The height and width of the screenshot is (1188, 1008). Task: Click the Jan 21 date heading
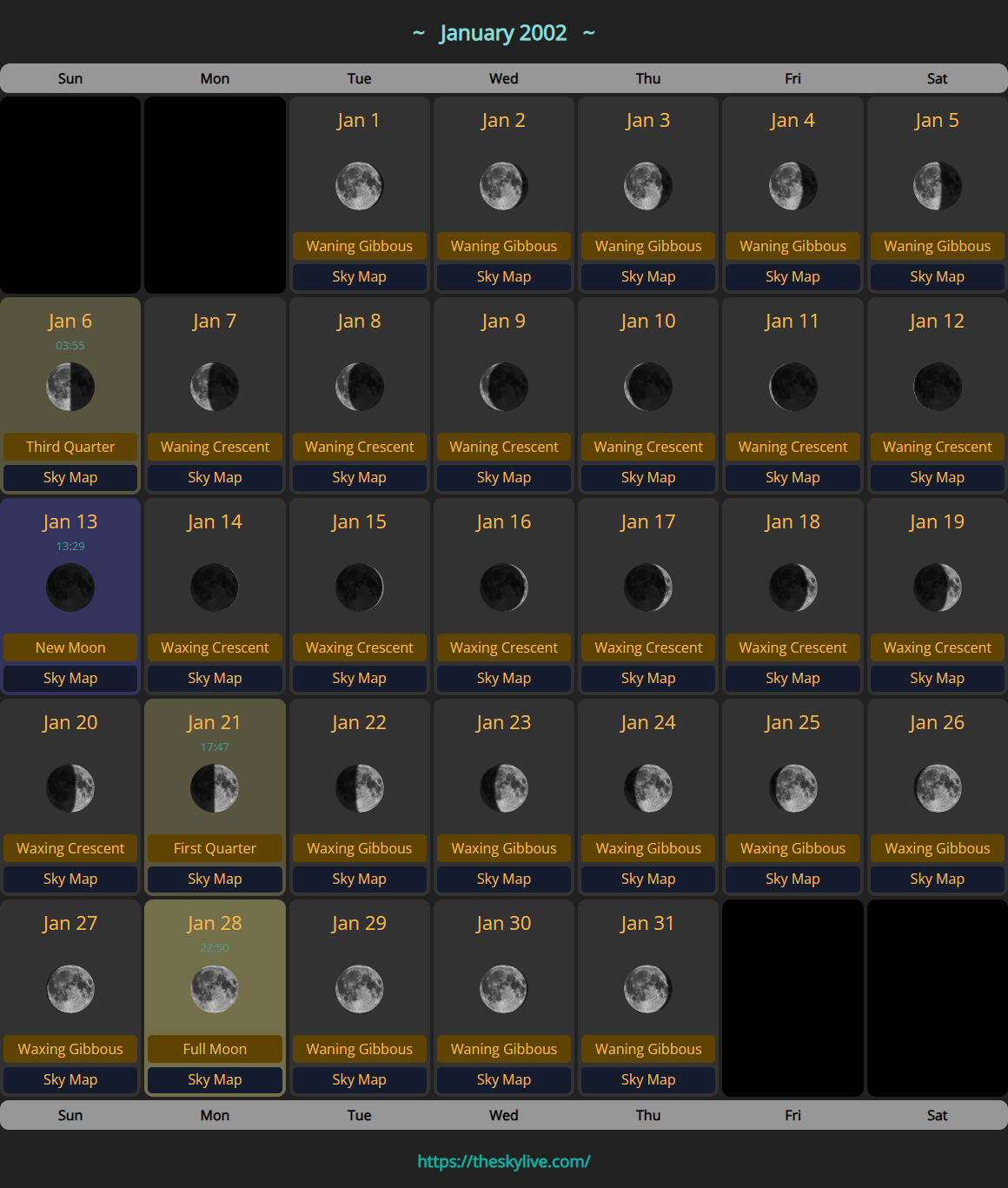[214, 722]
